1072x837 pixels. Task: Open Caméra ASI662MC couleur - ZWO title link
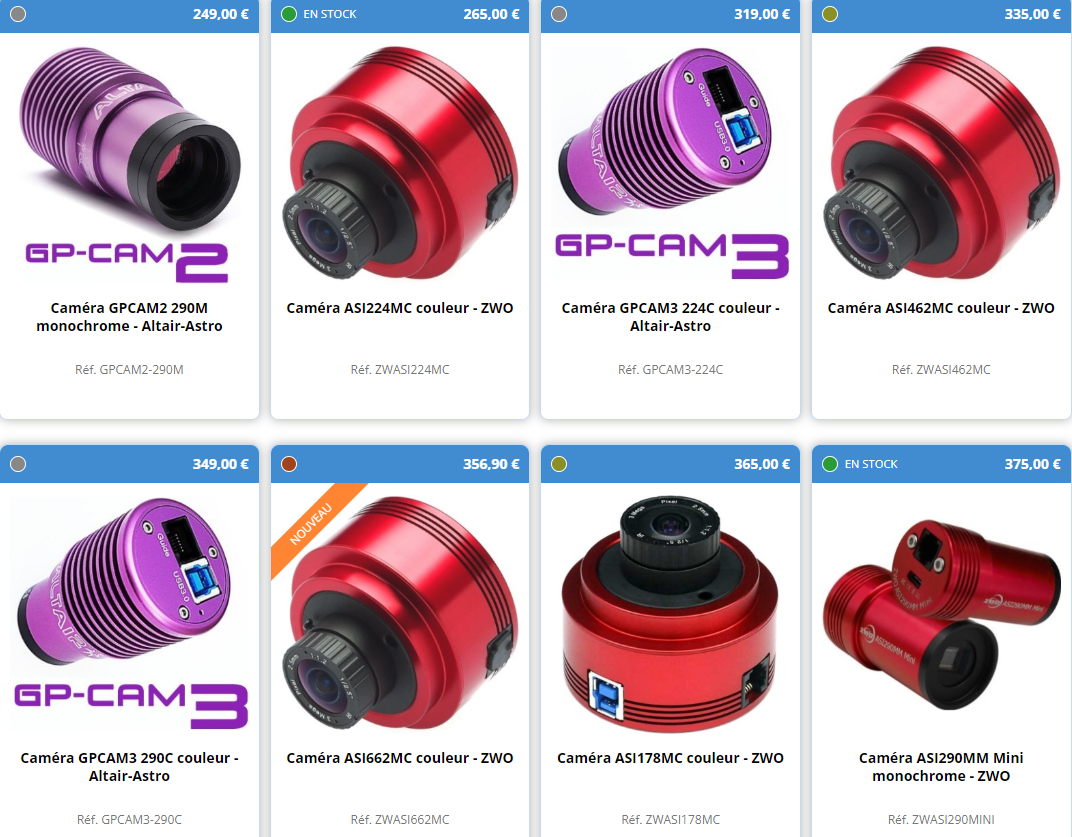(x=400, y=758)
